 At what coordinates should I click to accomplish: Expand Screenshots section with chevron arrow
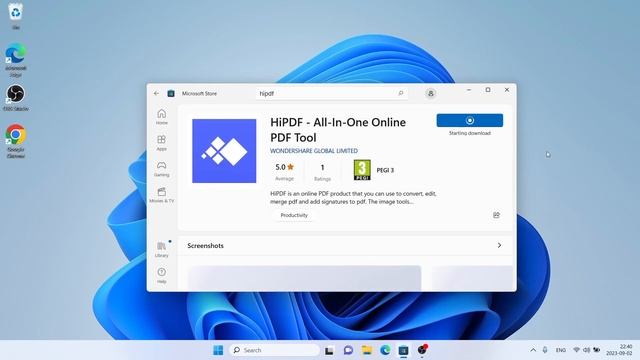click(499, 245)
